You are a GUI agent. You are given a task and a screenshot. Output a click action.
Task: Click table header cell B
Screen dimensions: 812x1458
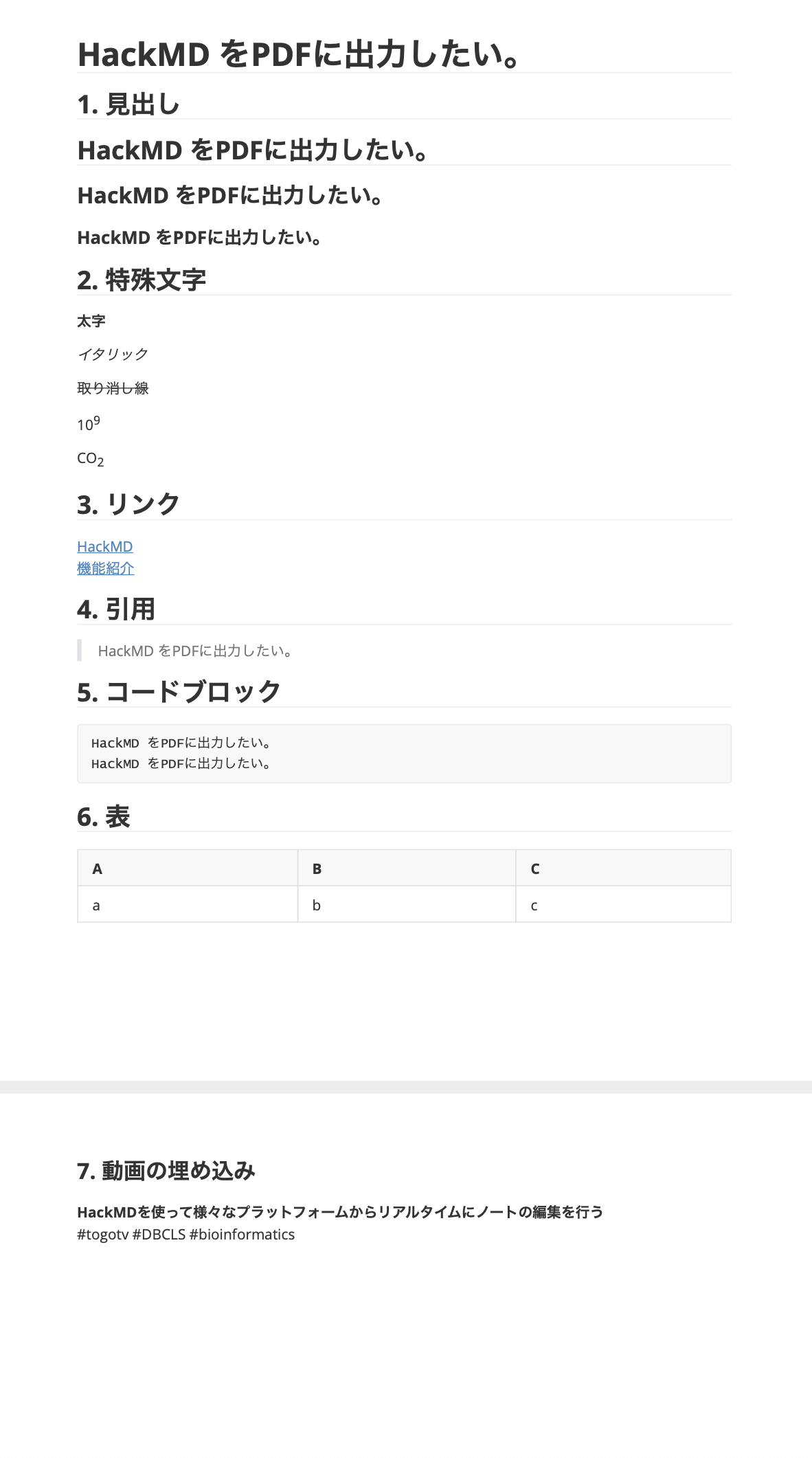[407, 868]
